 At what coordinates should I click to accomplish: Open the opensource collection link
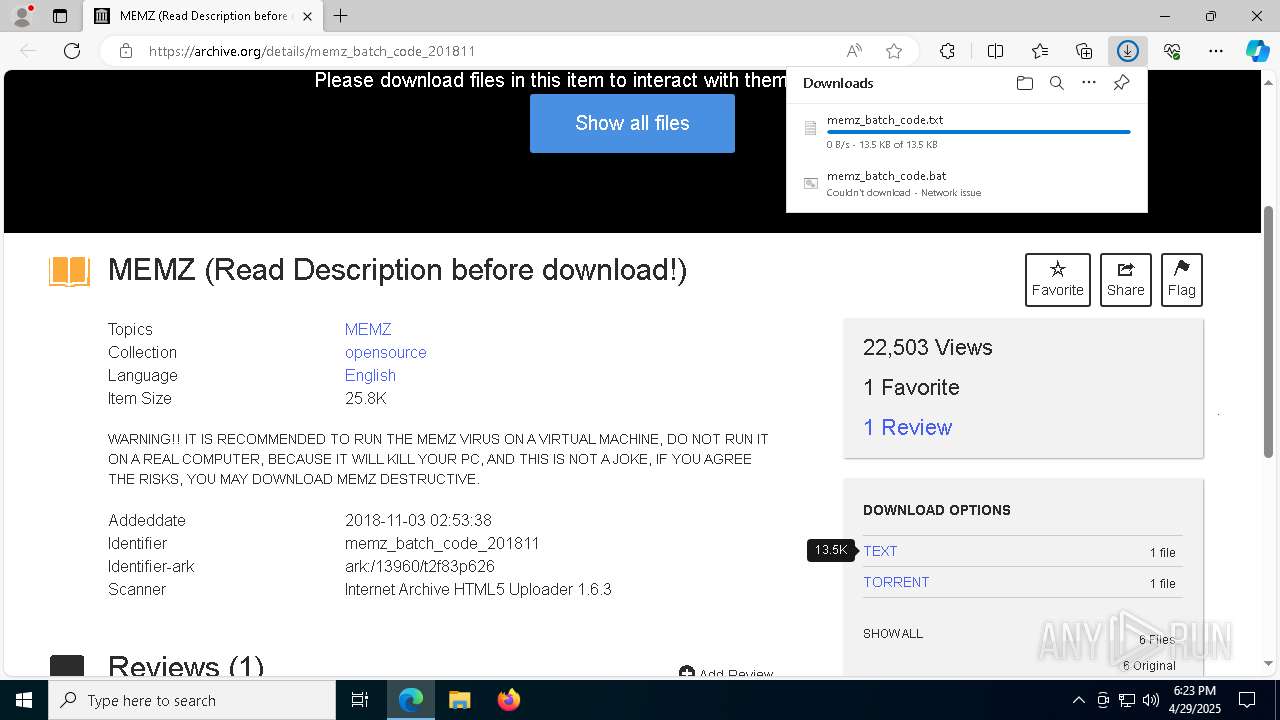(x=386, y=352)
